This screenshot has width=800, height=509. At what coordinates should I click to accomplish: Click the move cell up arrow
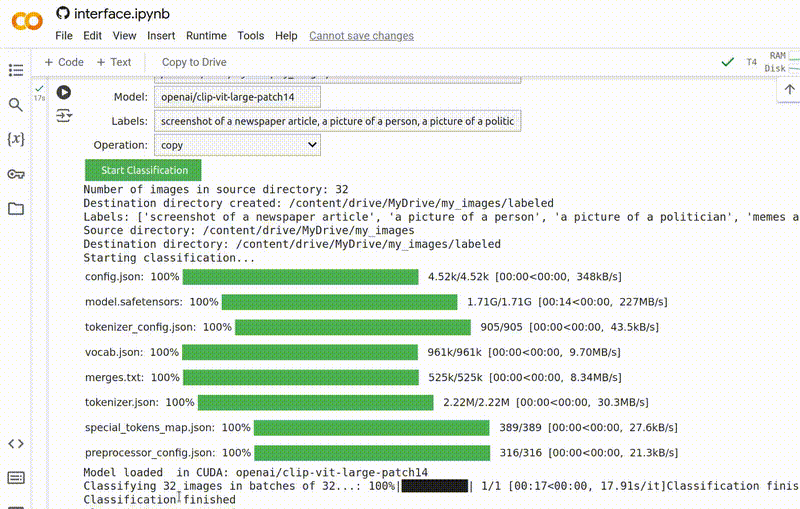point(789,89)
